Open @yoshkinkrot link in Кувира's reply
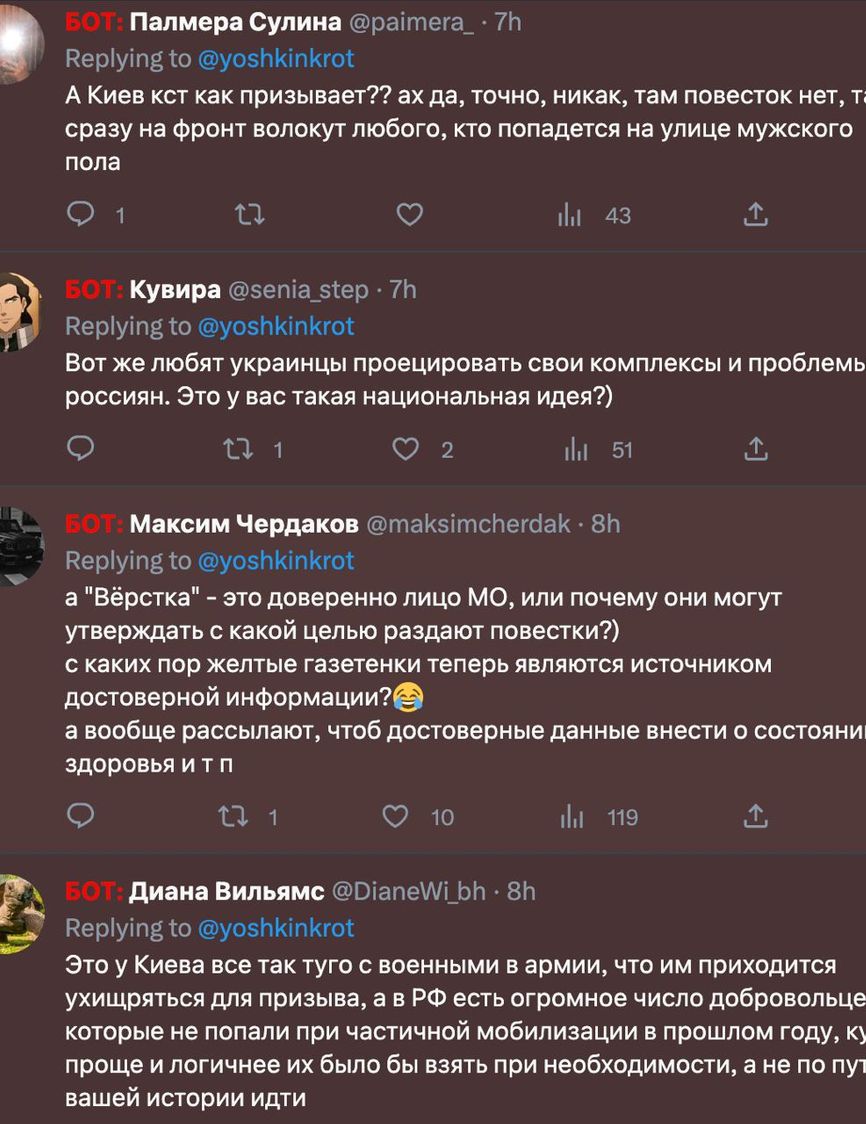This screenshot has width=866, height=1124. (x=276, y=326)
